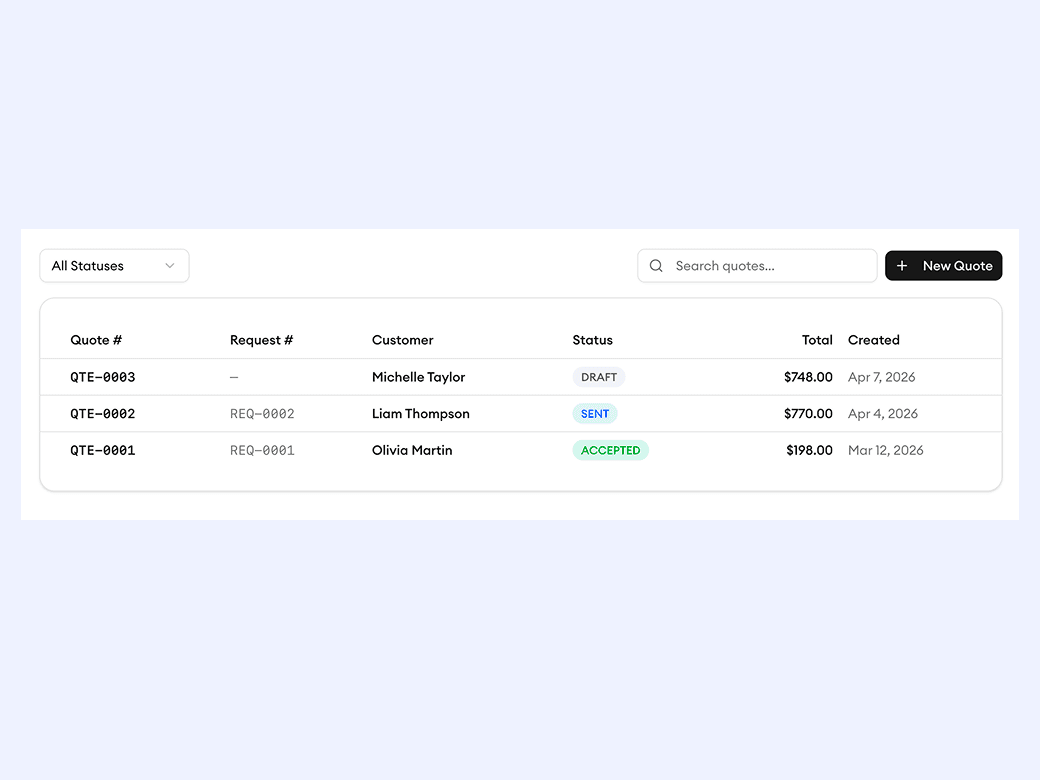Open quote QTE-0001
The height and width of the screenshot is (780, 1040).
102,451
